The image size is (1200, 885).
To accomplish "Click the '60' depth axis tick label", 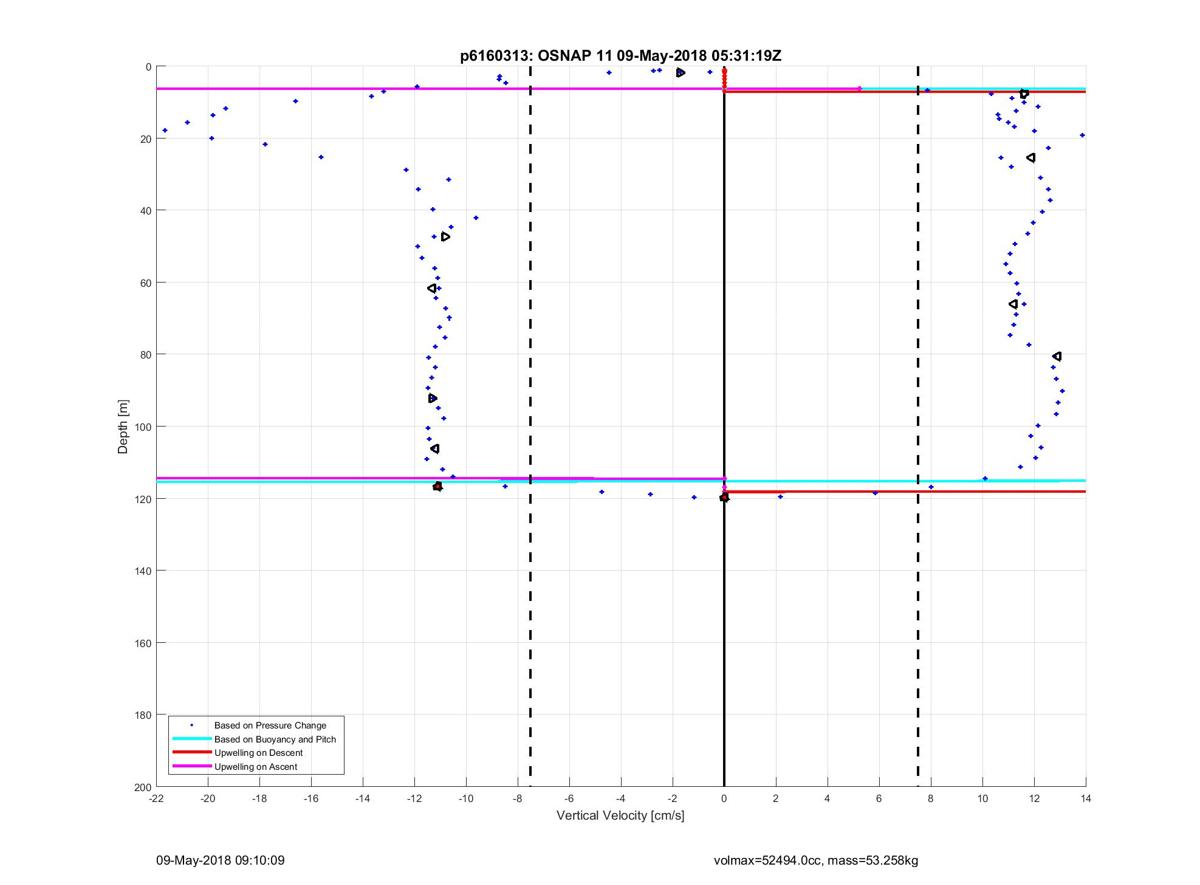I will 145,283.
